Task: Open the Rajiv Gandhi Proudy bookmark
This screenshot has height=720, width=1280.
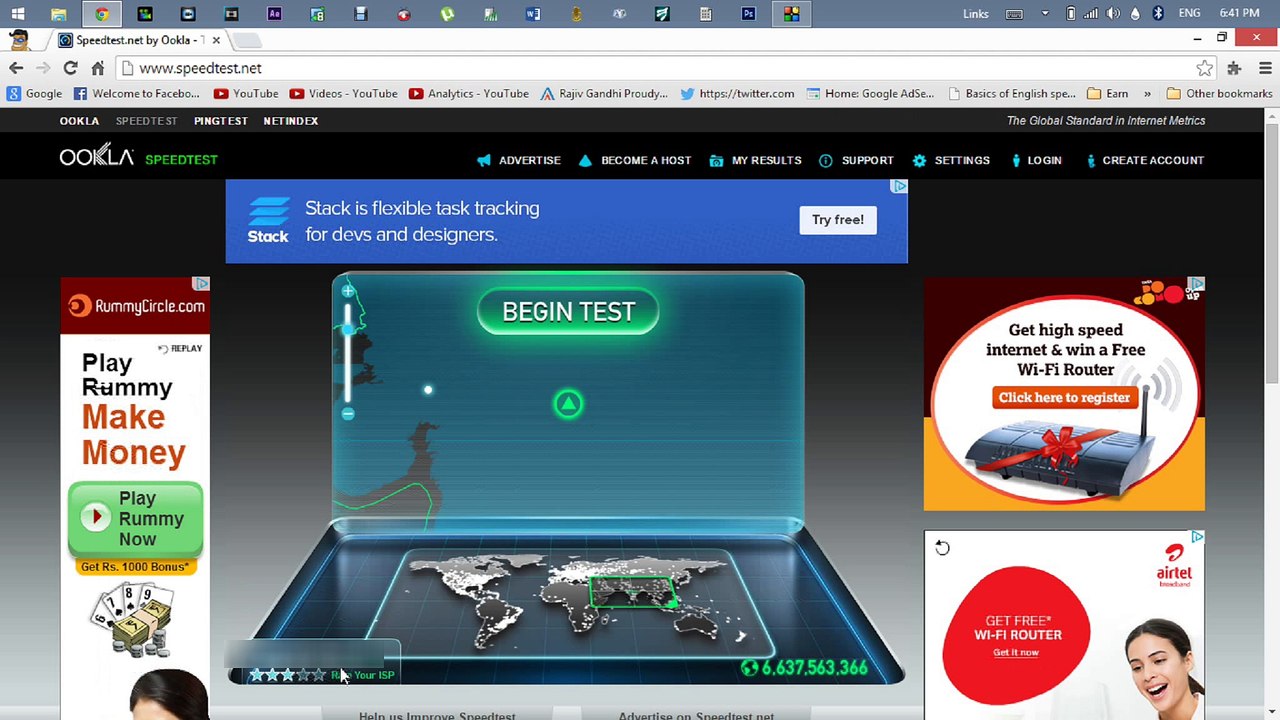Action: 603,93
